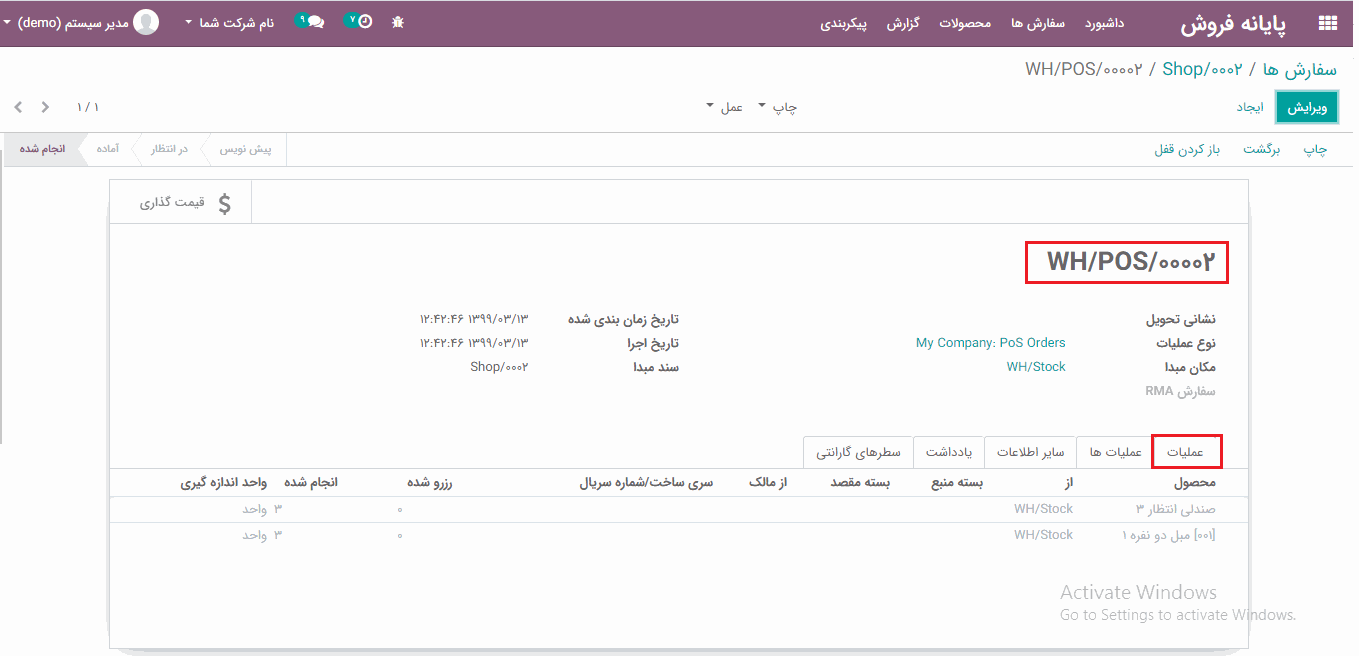Open the پیکربندی menu
The image size is (1359, 656).
pyautogui.click(x=844, y=23)
